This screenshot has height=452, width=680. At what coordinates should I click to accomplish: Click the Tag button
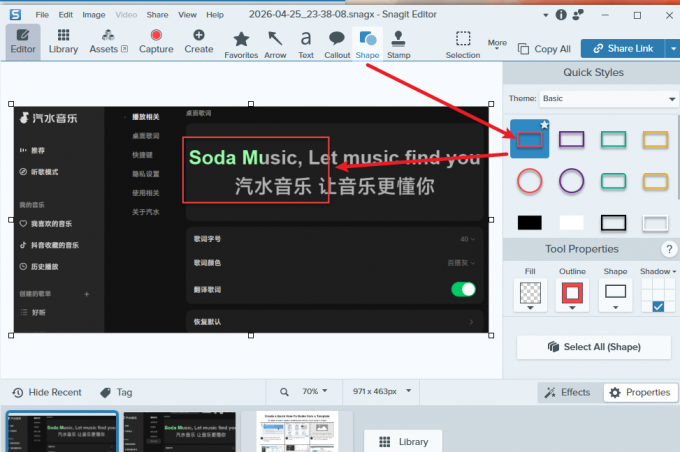coord(116,393)
